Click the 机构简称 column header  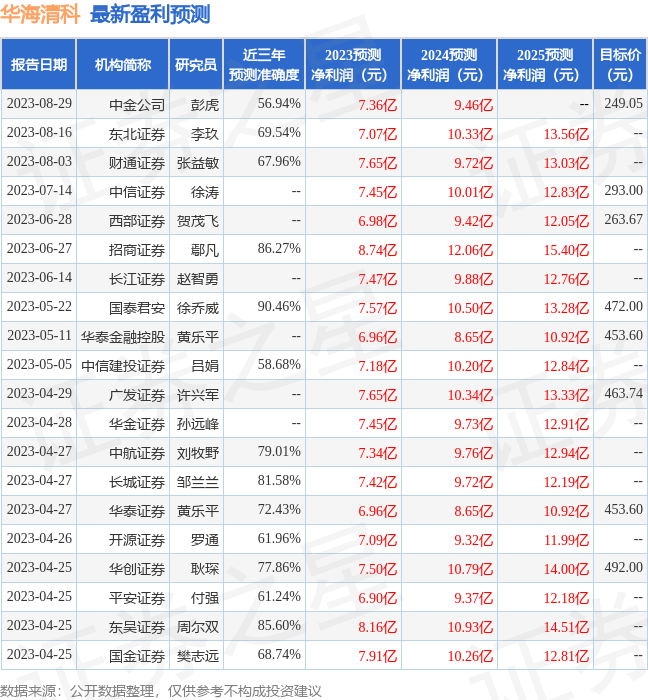(x=123, y=65)
